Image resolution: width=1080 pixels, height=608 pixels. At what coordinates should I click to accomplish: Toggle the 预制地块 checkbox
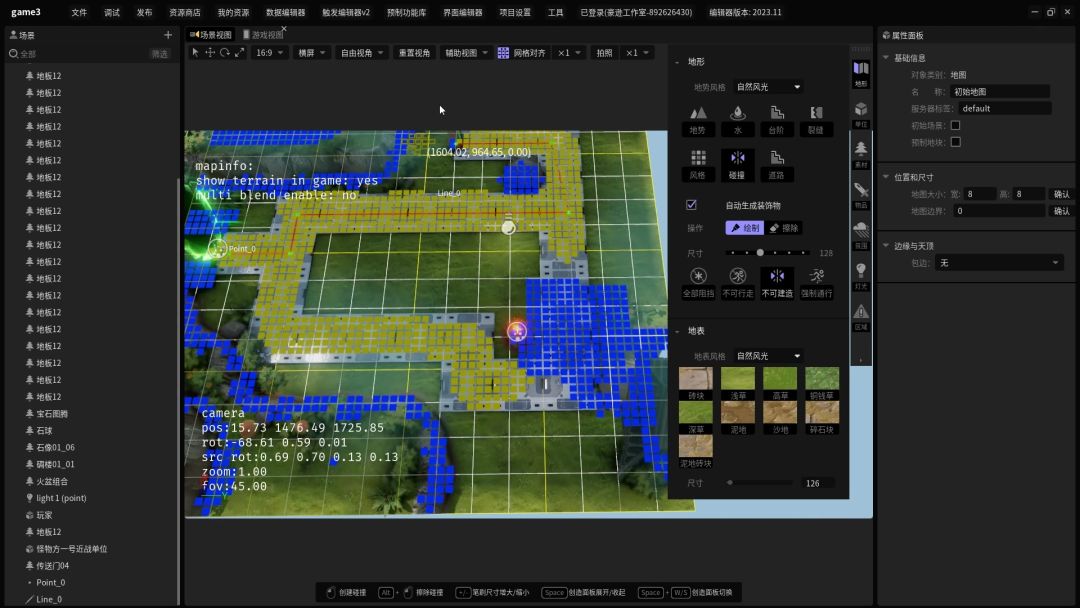click(955, 142)
